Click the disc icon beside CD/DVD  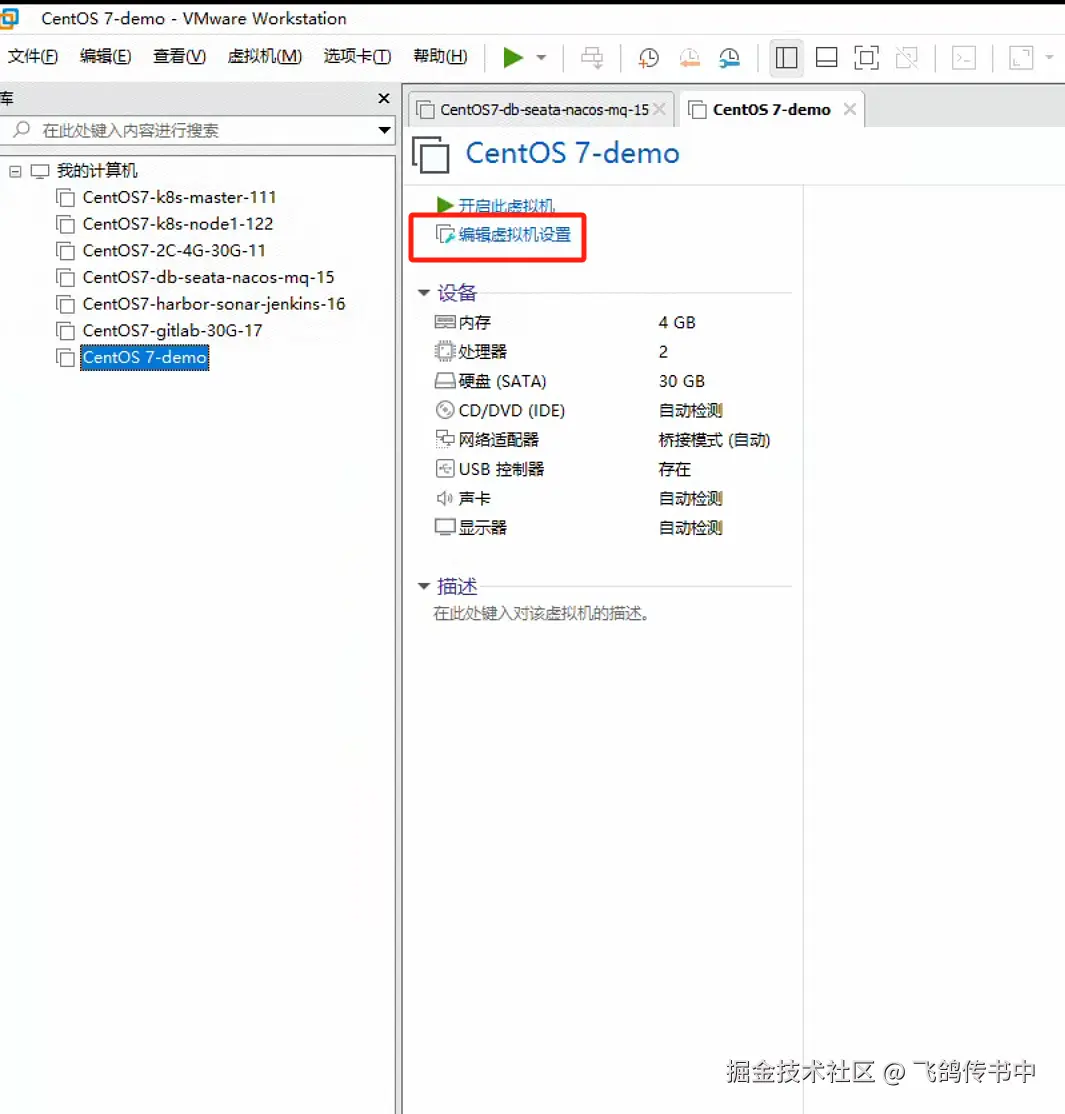[445, 410]
